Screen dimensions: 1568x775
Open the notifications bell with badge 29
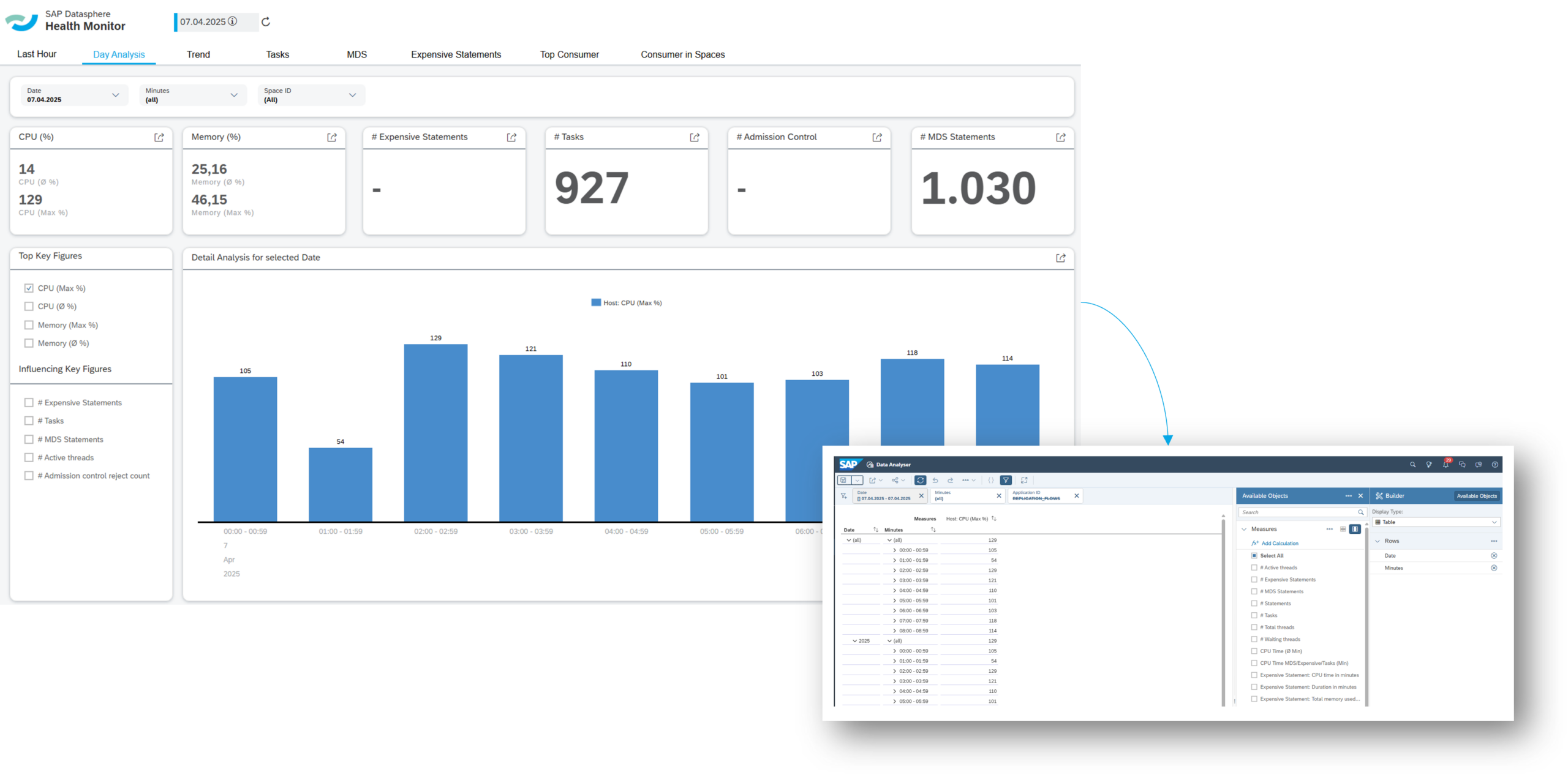1445,465
